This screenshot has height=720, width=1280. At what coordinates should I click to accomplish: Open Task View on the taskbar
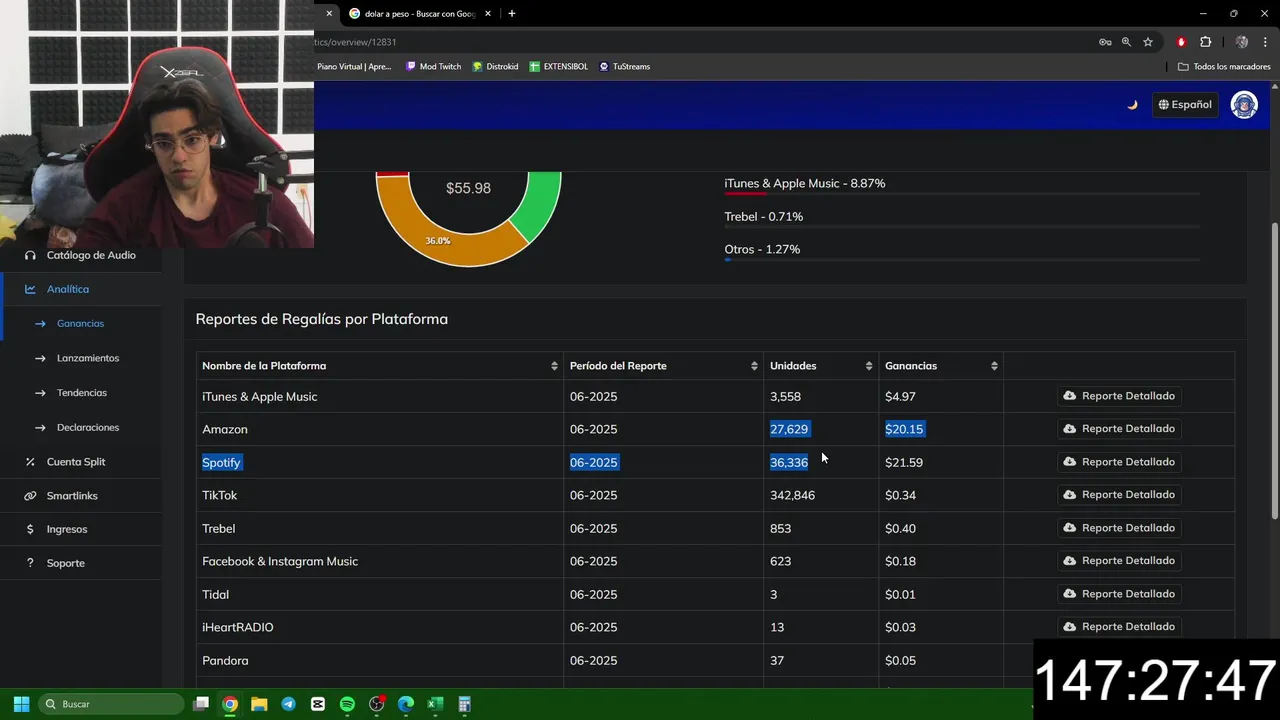201,704
